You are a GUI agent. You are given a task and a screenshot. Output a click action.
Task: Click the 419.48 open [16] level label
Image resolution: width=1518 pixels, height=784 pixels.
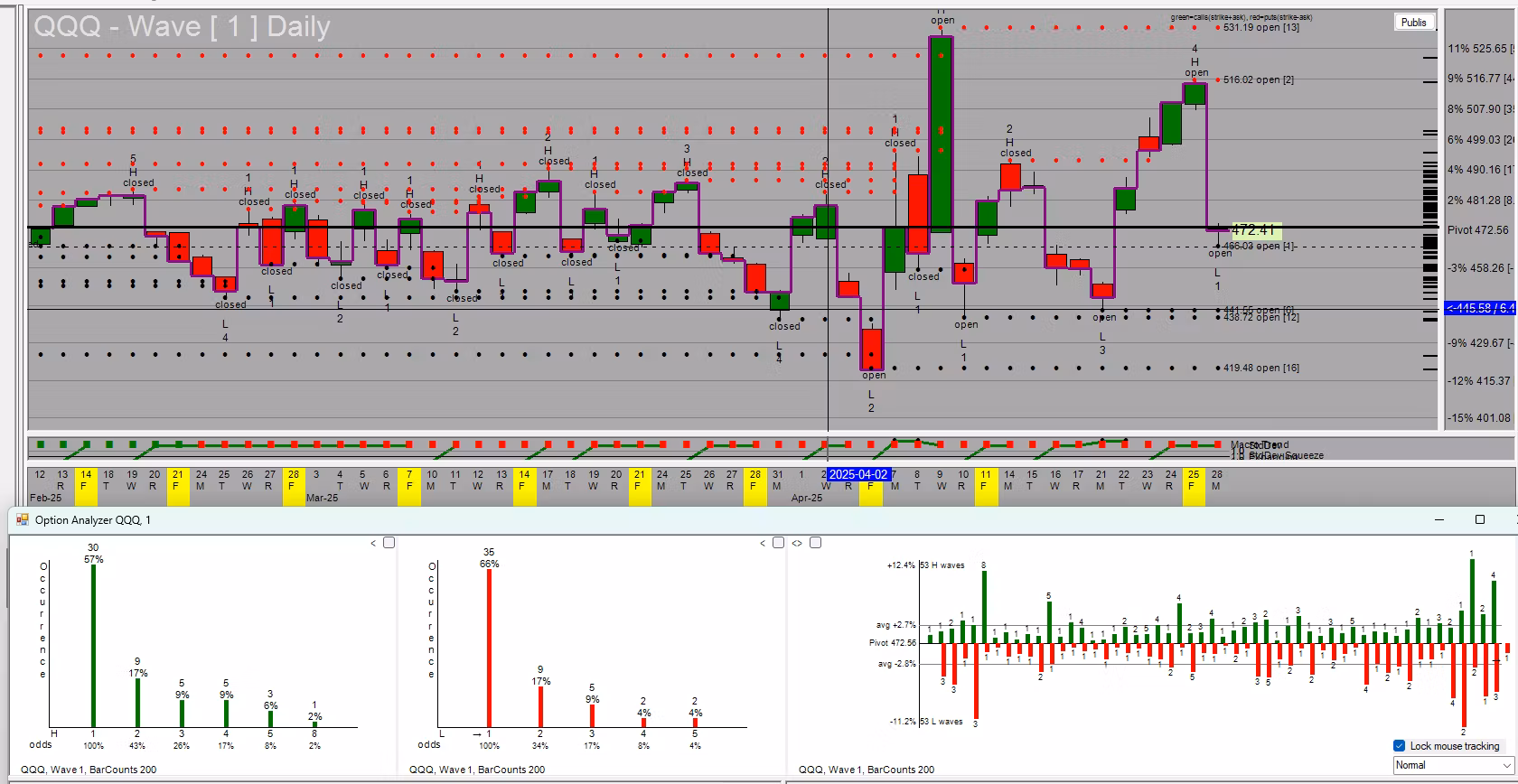click(1260, 369)
